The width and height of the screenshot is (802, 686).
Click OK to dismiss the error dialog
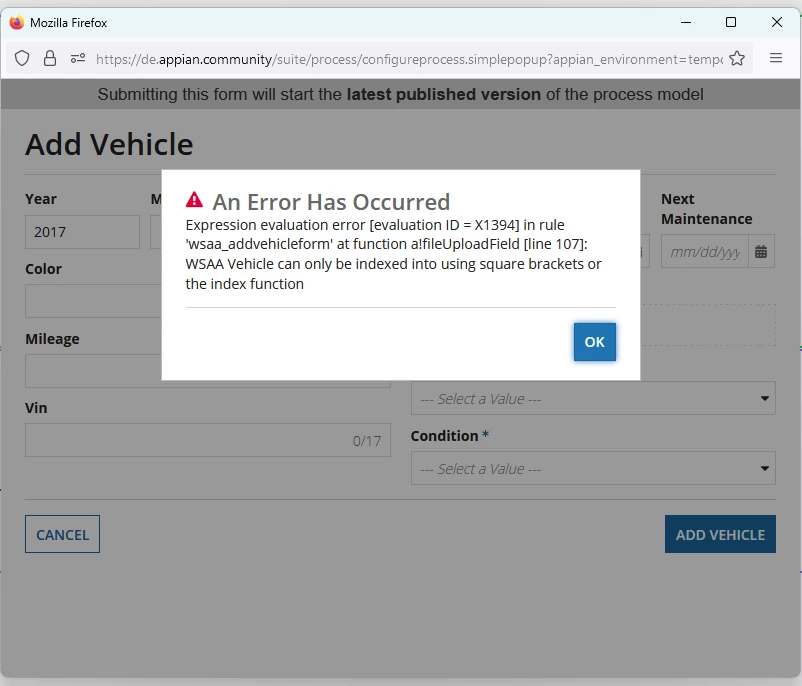594,342
